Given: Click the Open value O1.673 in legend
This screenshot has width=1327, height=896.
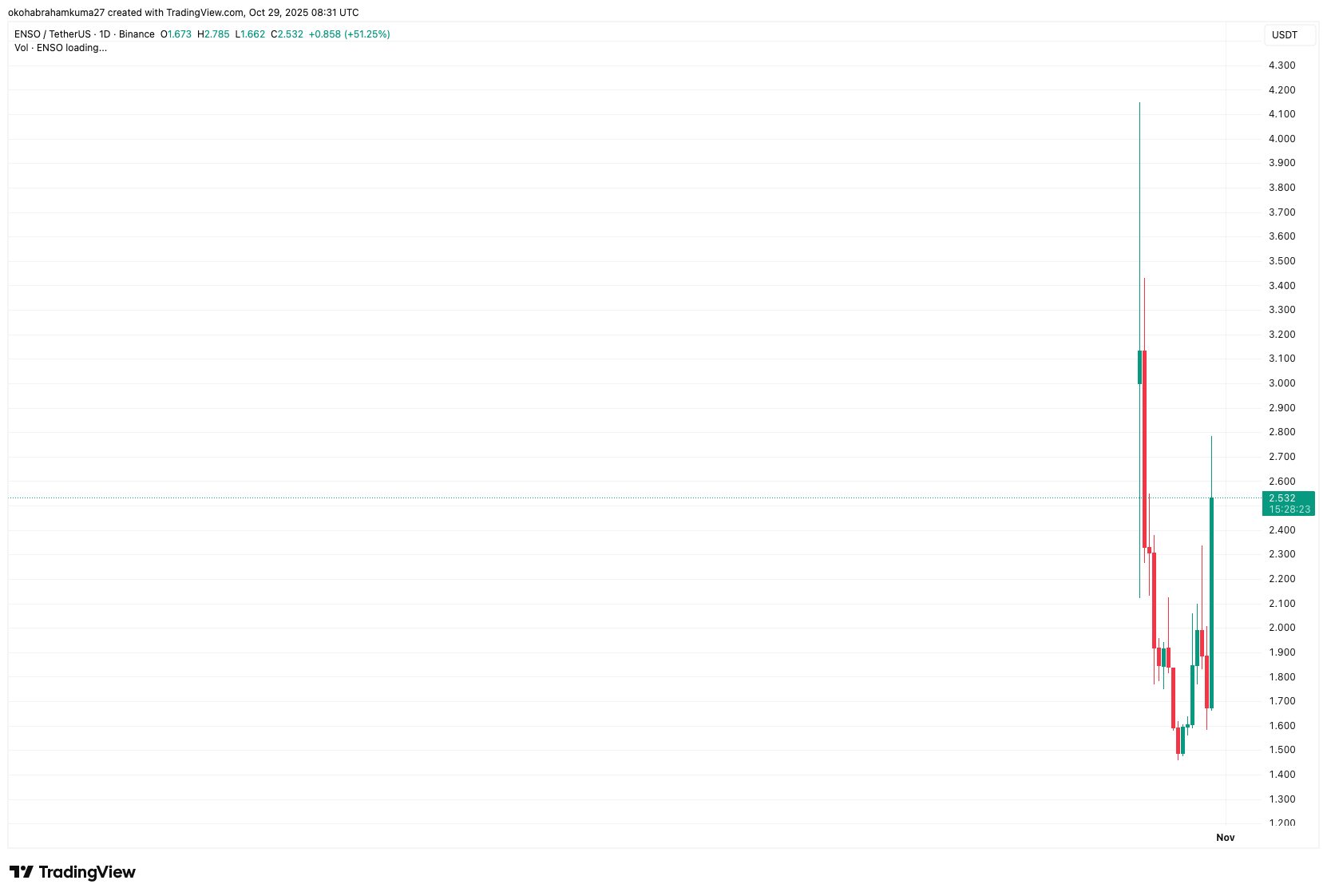Looking at the screenshot, I should point(176,34).
